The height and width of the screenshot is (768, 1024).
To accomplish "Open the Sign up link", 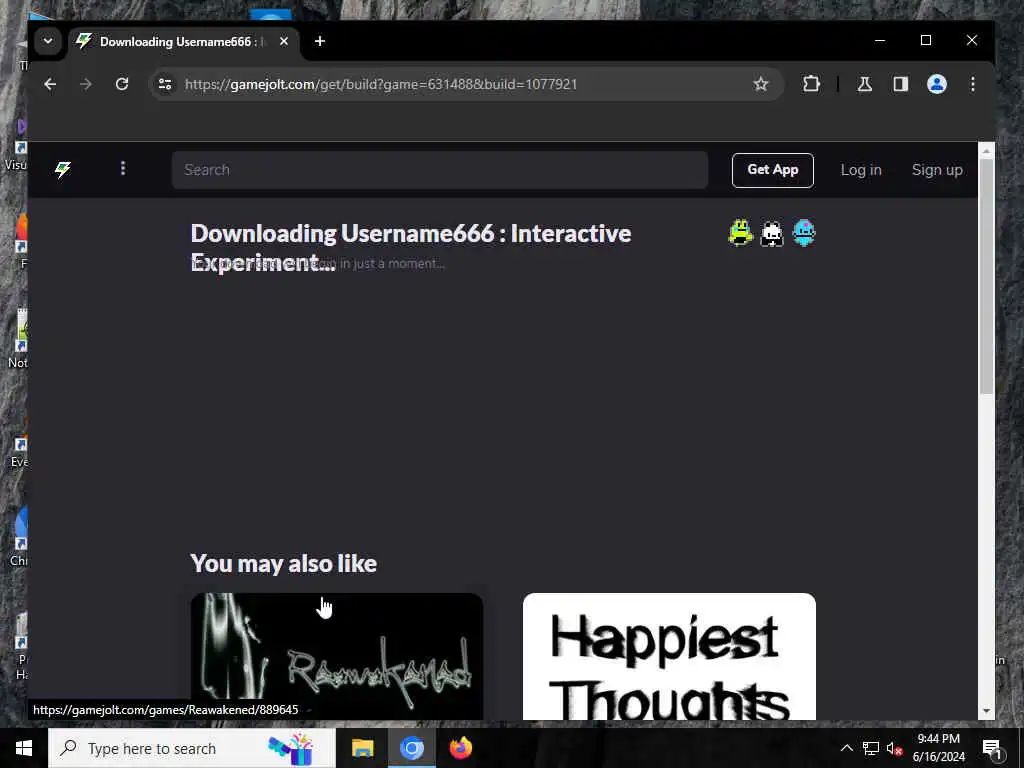I will (937, 170).
